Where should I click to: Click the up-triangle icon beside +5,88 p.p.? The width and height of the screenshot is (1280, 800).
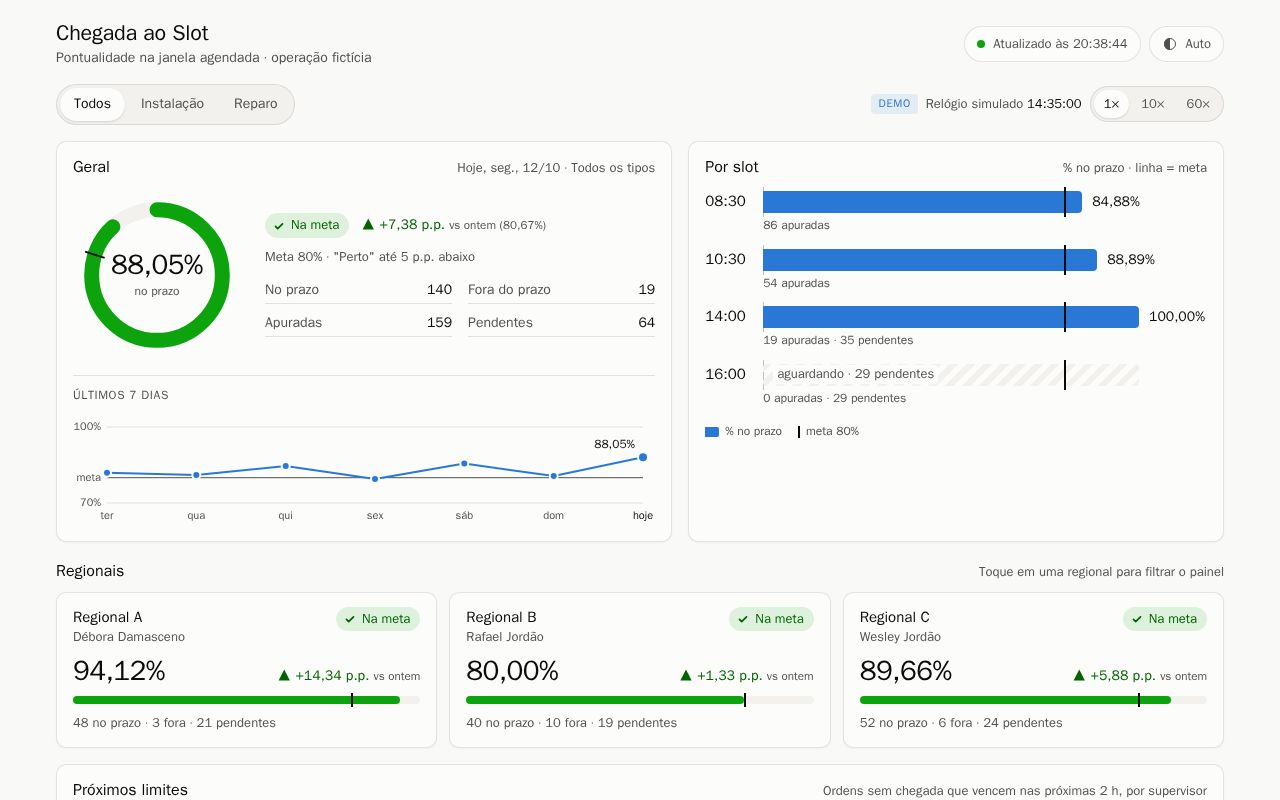tap(1079, 676)
